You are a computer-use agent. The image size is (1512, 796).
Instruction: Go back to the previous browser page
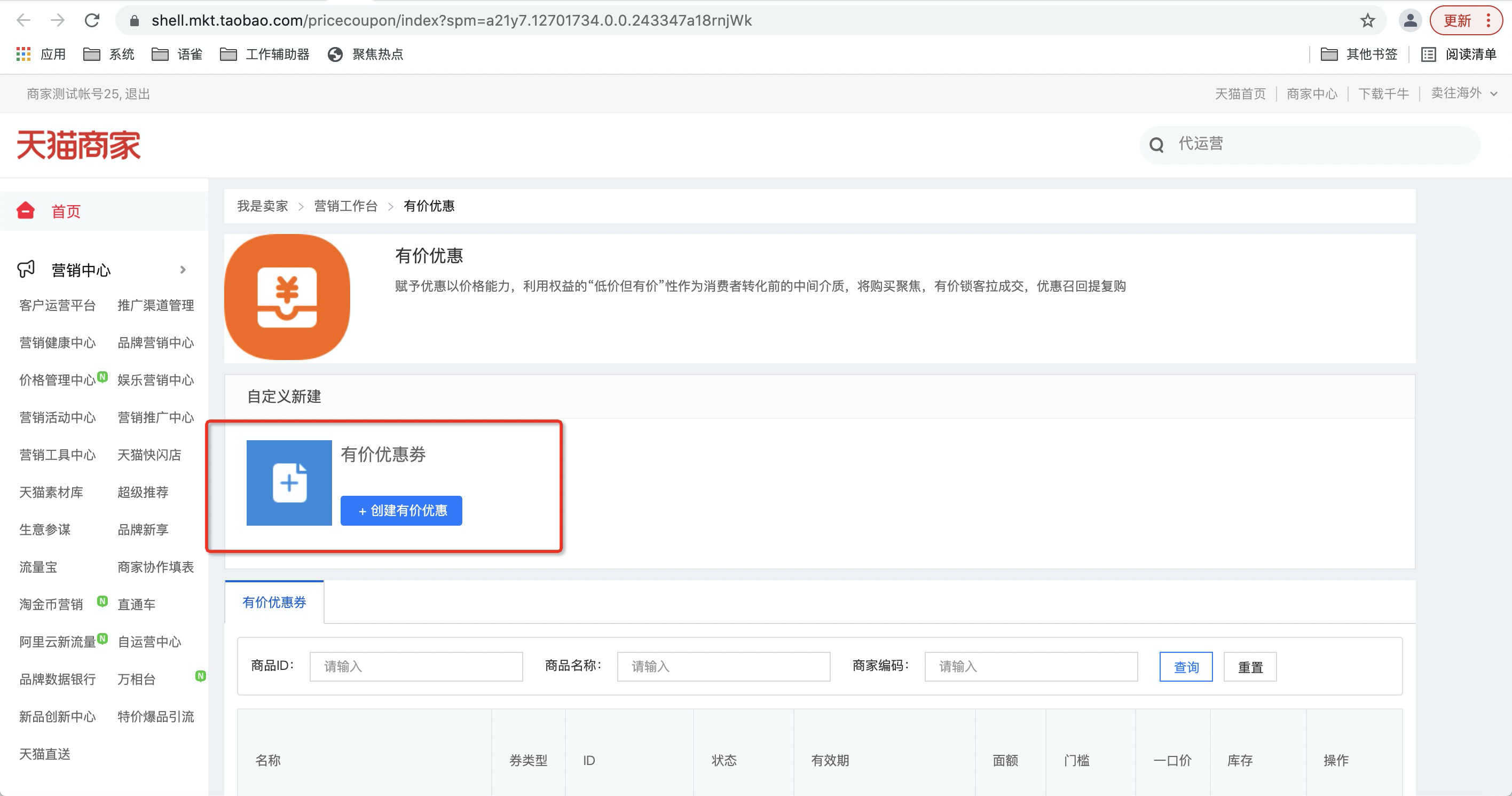[23, 20]
